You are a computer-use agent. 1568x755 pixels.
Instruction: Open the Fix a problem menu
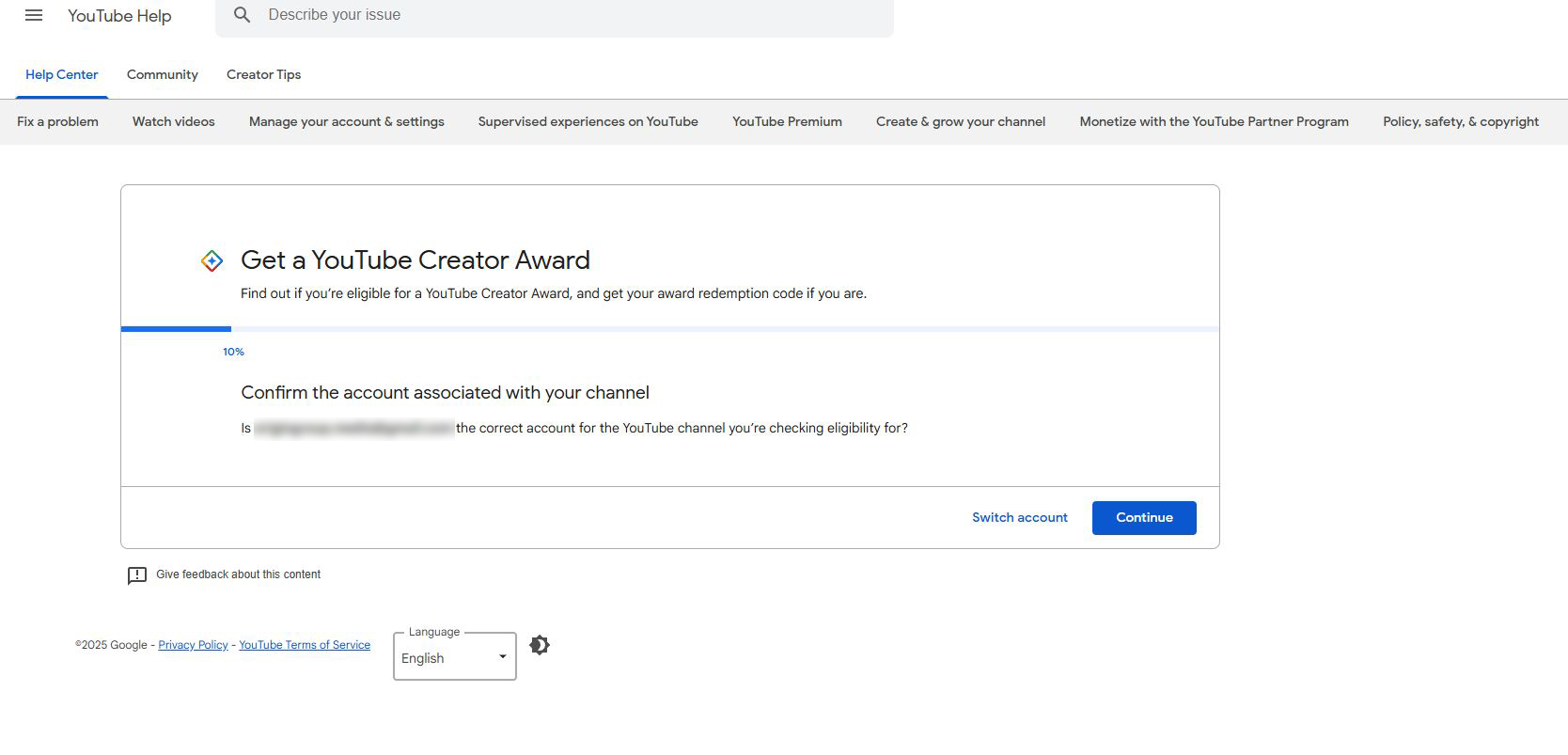click(57, 122)
